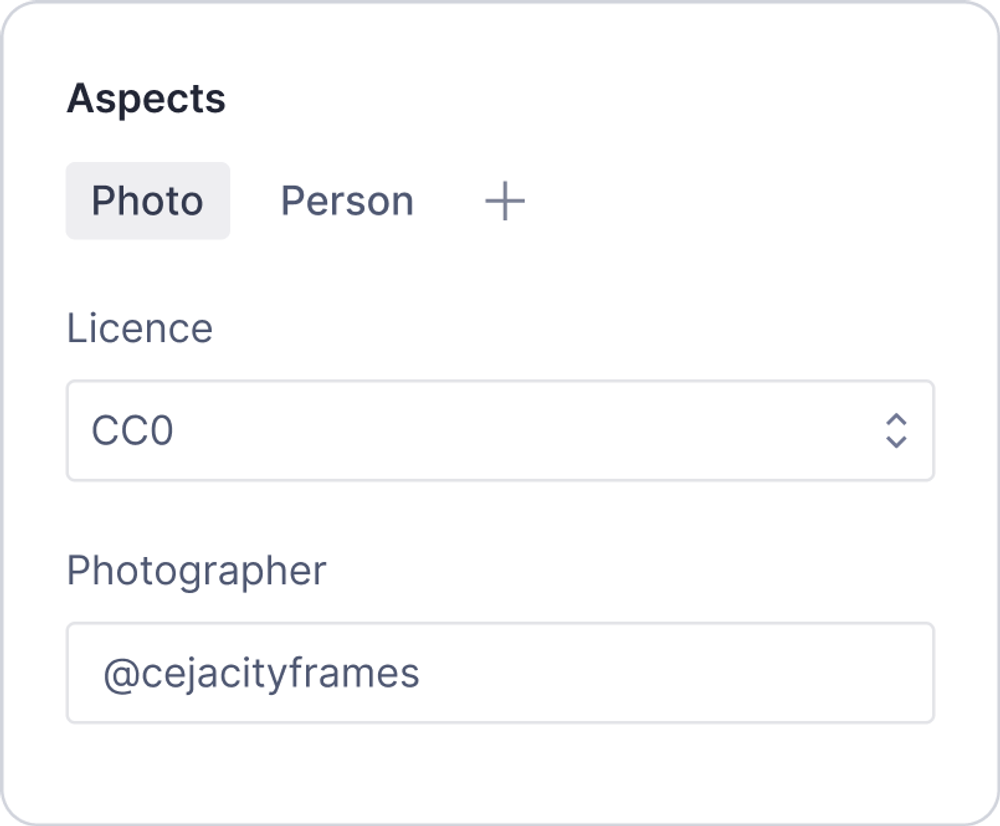The width and height of the screenshot is (1000, 826).
Task: Select the CC0 value in Licence combo box
Action: pos(133,431)
